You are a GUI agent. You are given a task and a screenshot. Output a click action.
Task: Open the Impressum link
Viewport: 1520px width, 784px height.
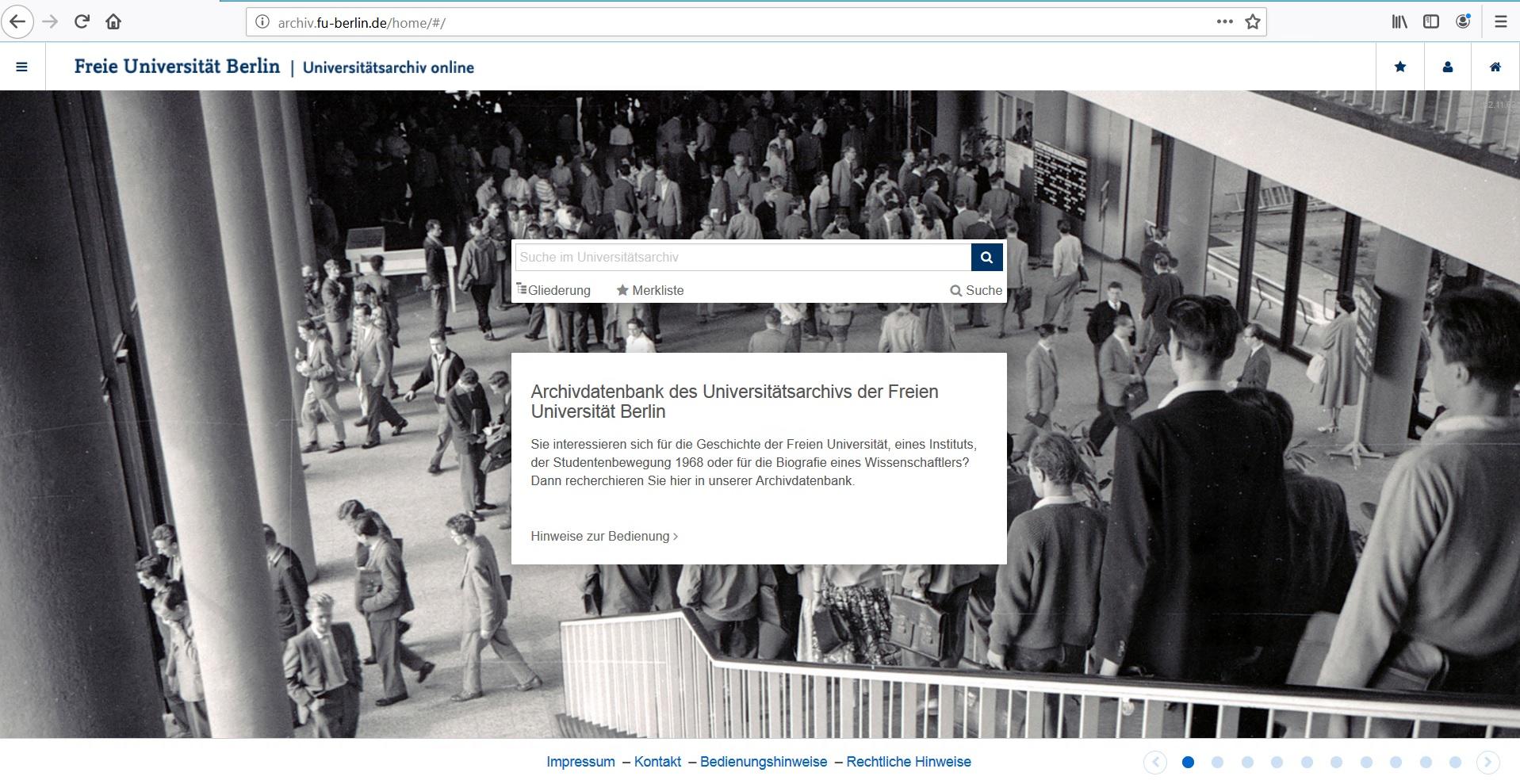(580, 761)
